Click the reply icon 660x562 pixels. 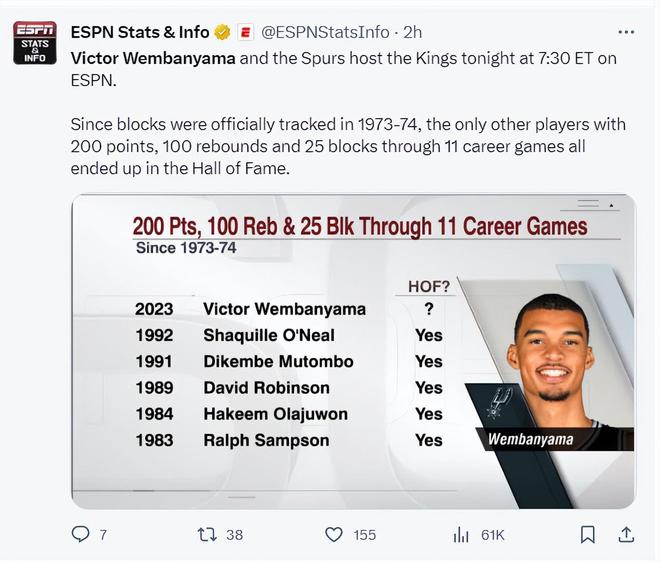[x=81, y=535]
